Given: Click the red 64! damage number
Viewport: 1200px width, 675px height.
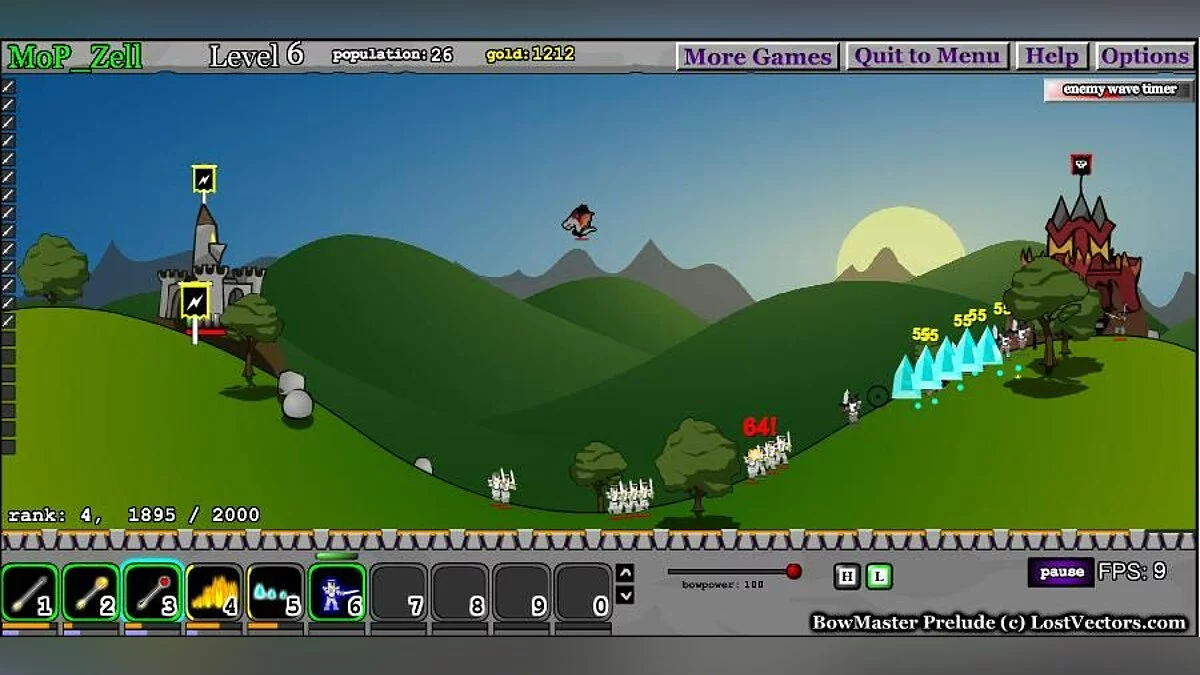Looking at the screenshot, I should 759,427.
